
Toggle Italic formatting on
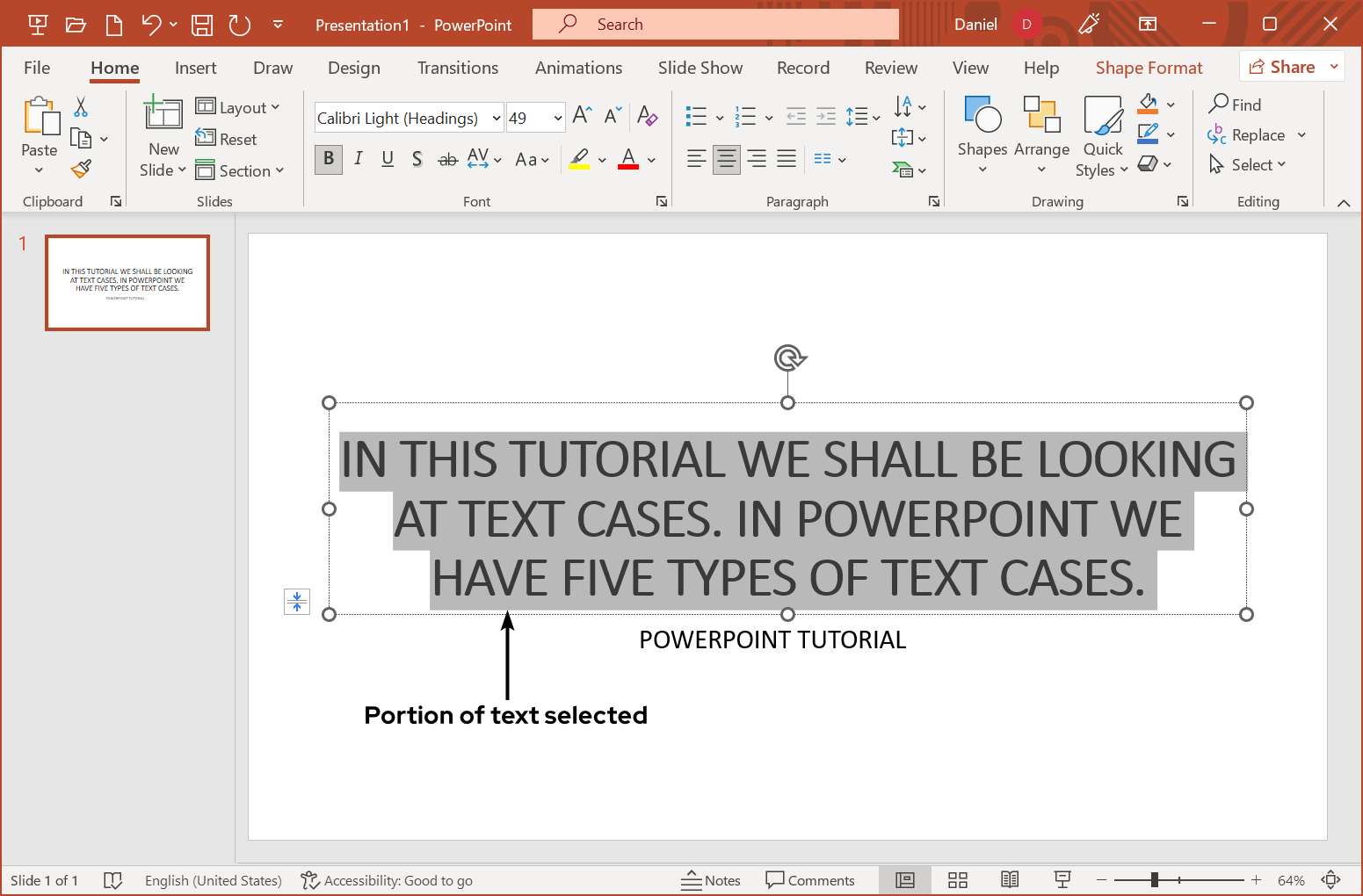point(358,159)
